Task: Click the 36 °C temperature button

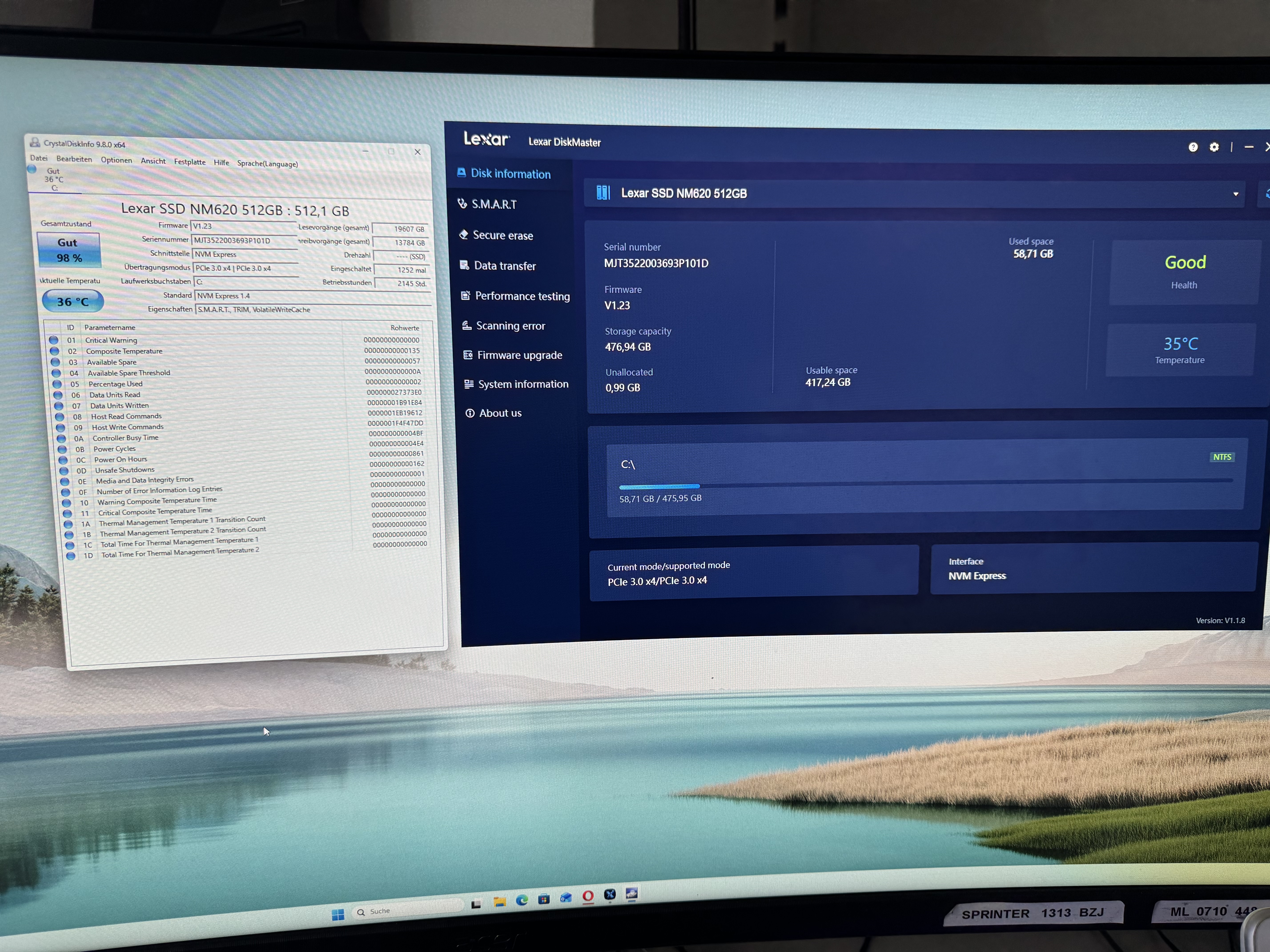Action: coord(73,302)
